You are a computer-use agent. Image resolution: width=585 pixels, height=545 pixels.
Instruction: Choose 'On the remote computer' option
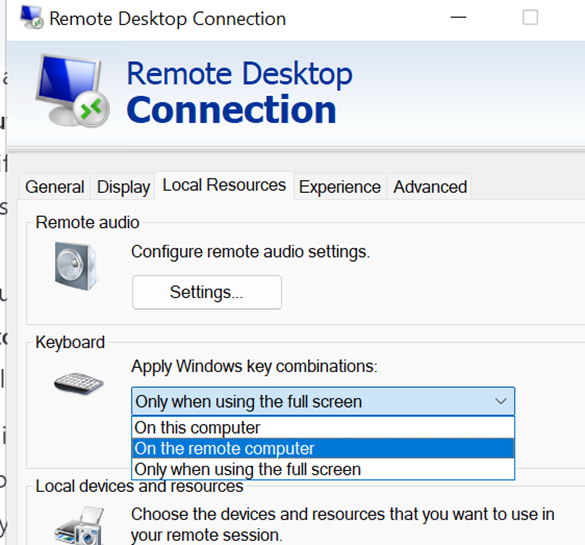(x=323, y=448)
